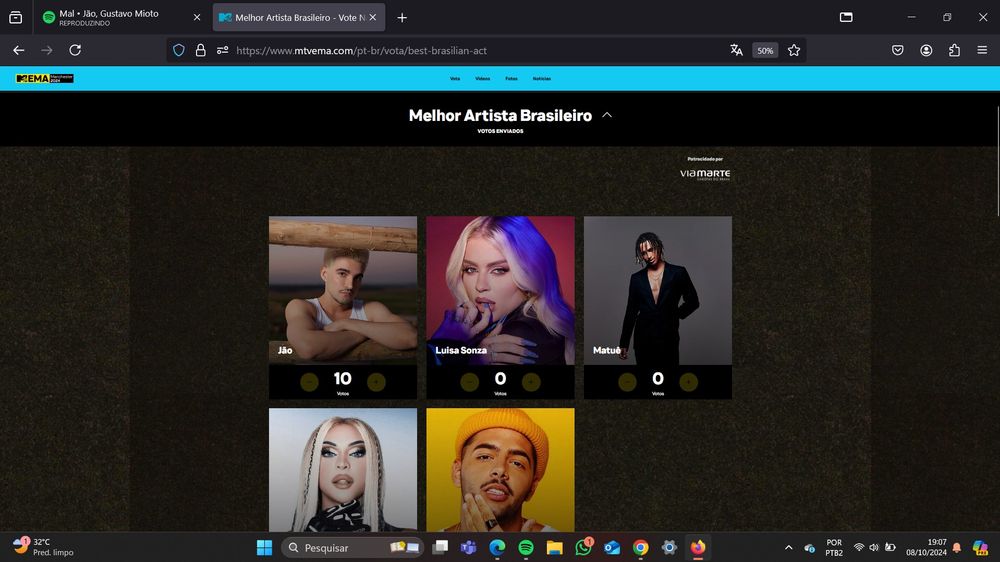Select the blonde artist photo in second row
Screen dimensions: 1000x562
[x=343, y=470]
